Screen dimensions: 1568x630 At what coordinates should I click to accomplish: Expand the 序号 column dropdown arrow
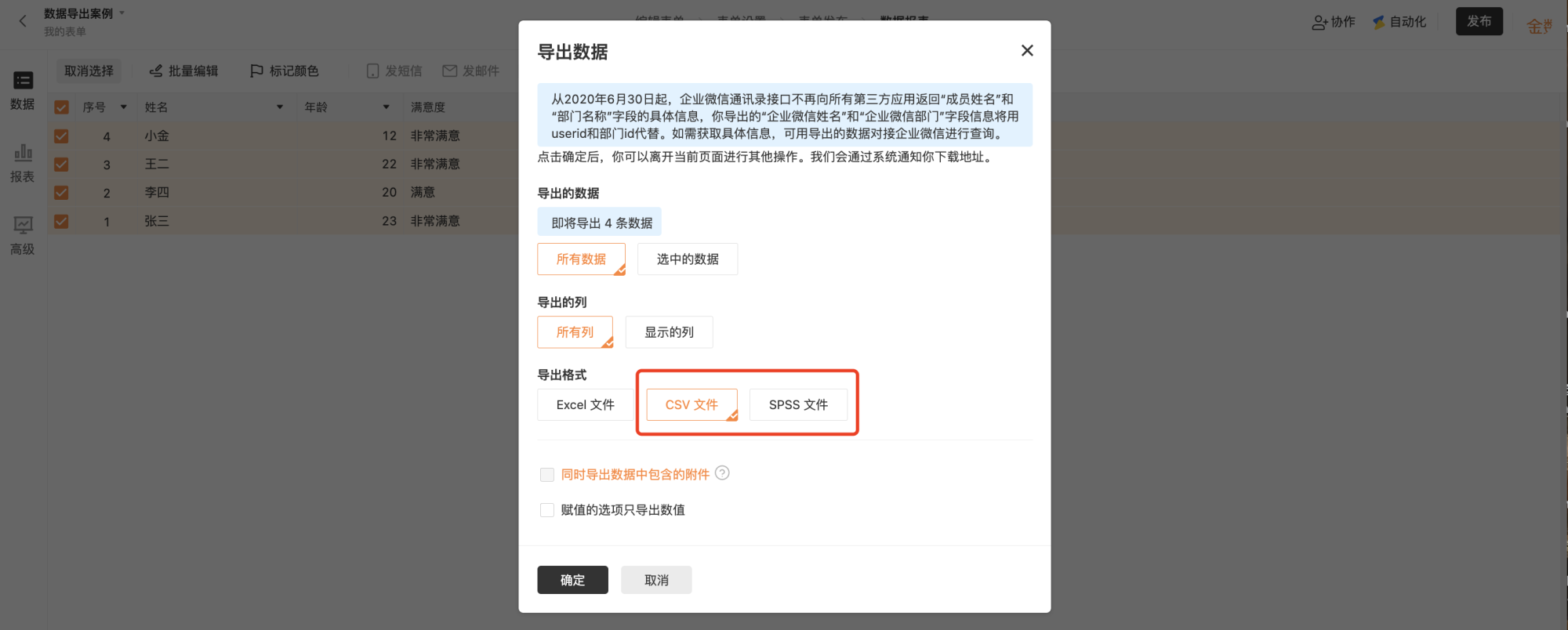point(123,107)
